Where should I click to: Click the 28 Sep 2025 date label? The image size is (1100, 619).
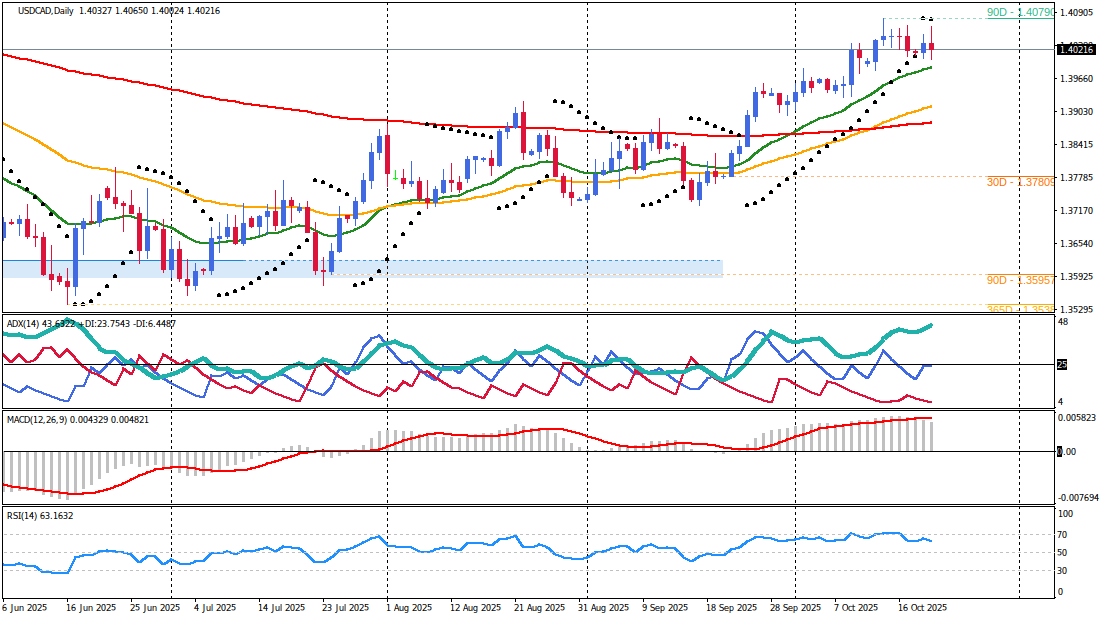pos(796,608)
